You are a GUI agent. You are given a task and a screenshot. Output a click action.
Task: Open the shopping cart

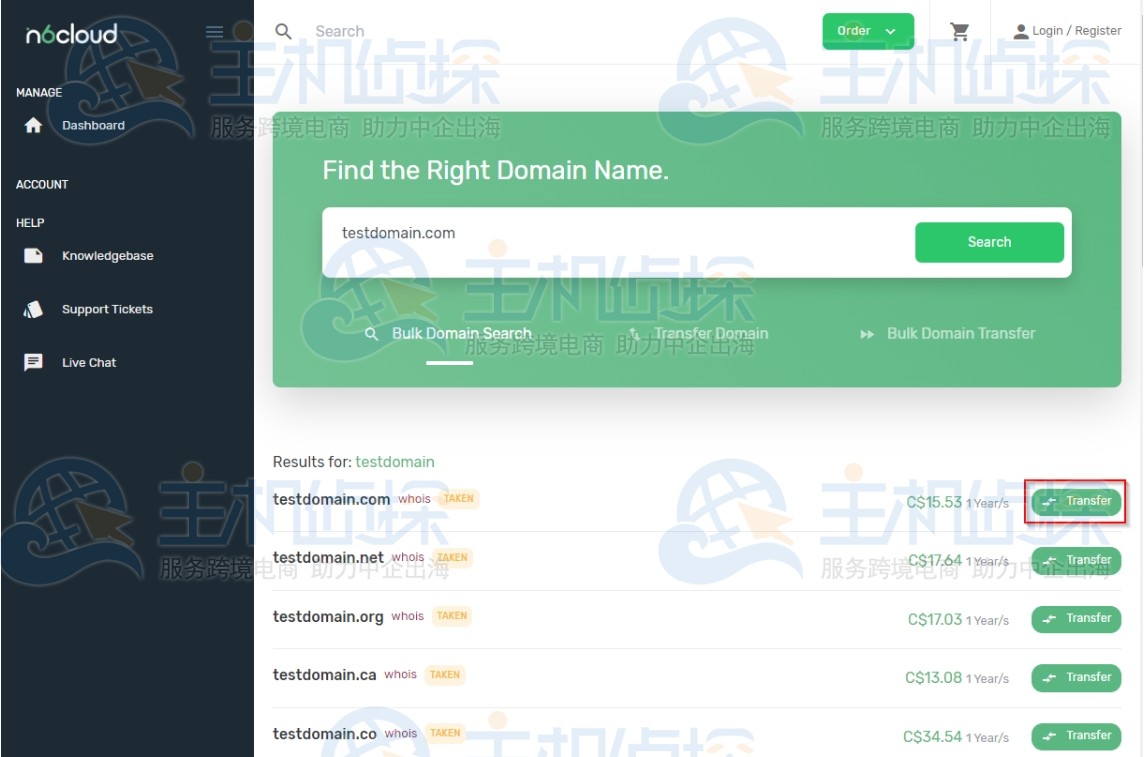click(x=959, y=31)
